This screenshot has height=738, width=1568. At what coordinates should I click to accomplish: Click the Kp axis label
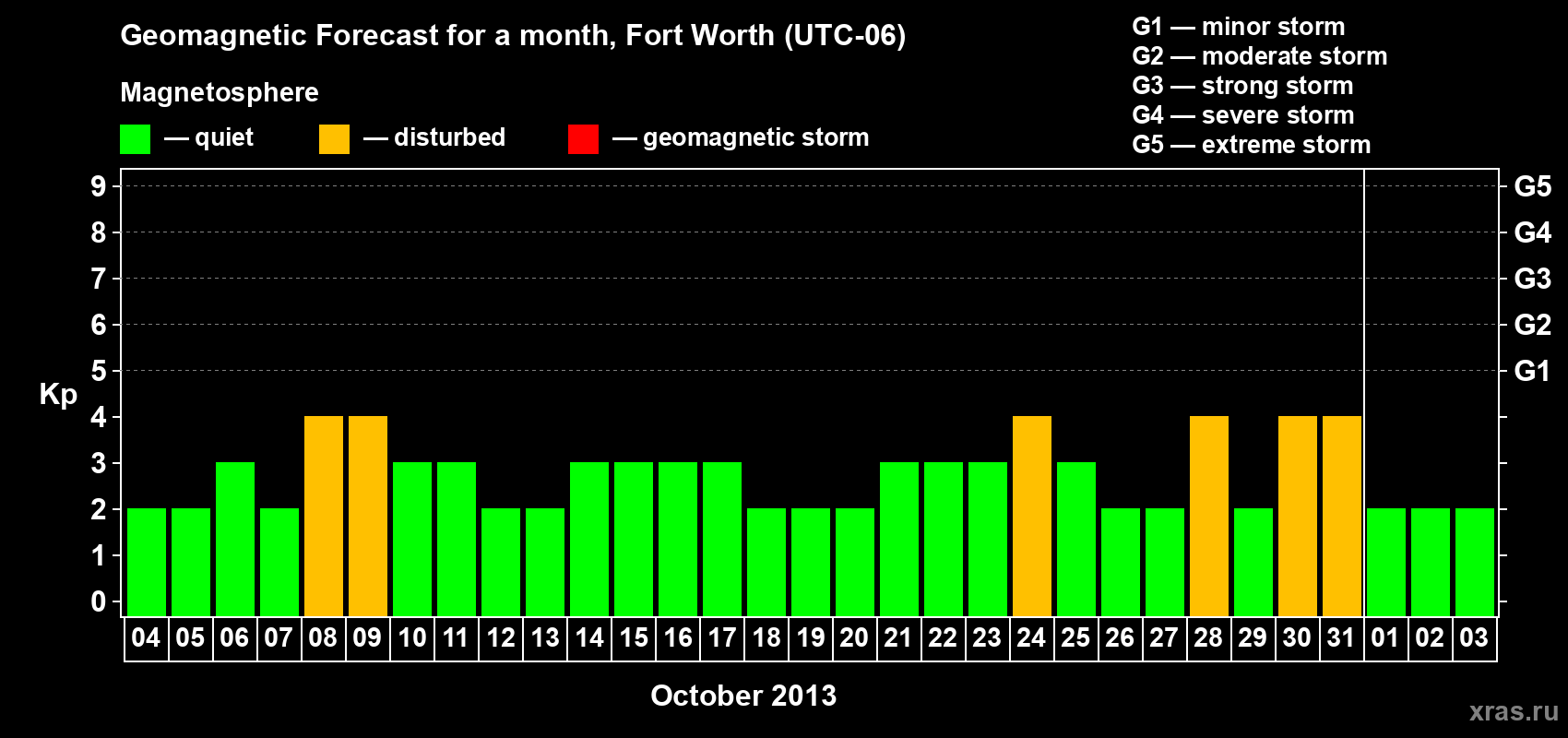point(58,395)
